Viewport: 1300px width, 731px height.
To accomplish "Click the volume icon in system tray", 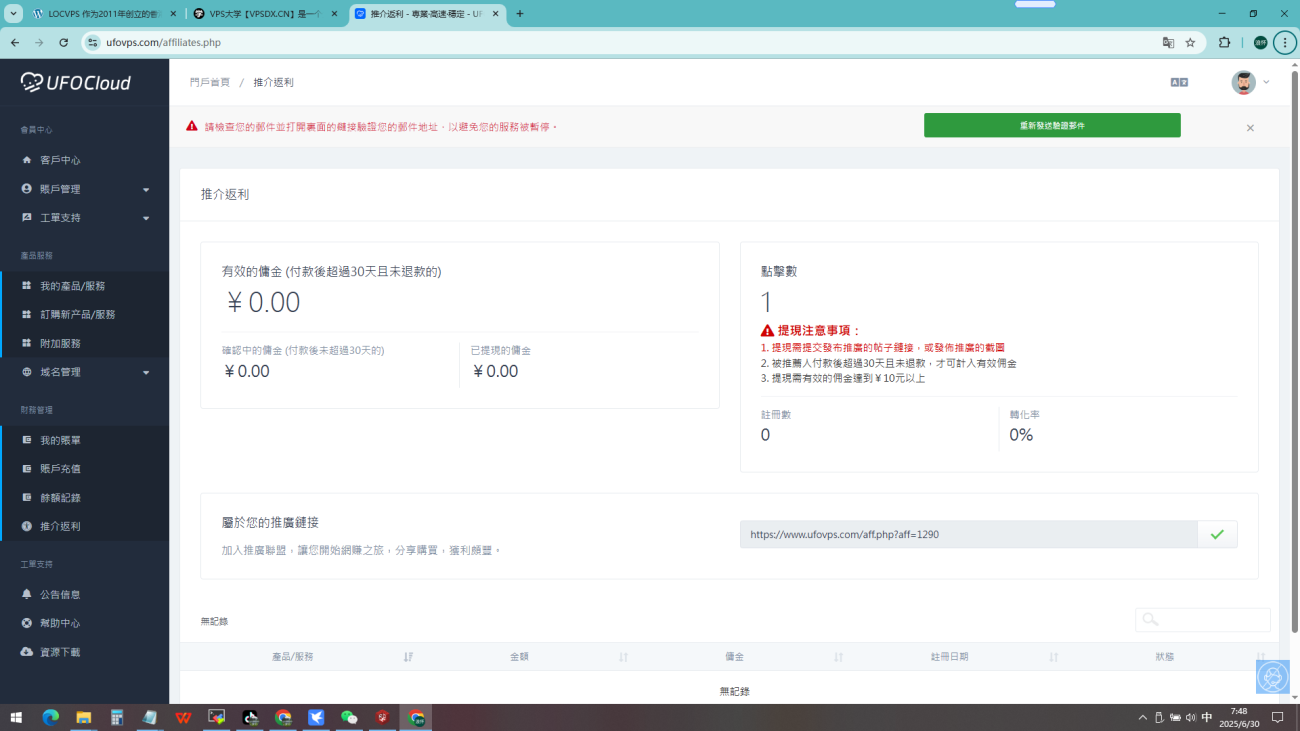I will coord(1190,718).
